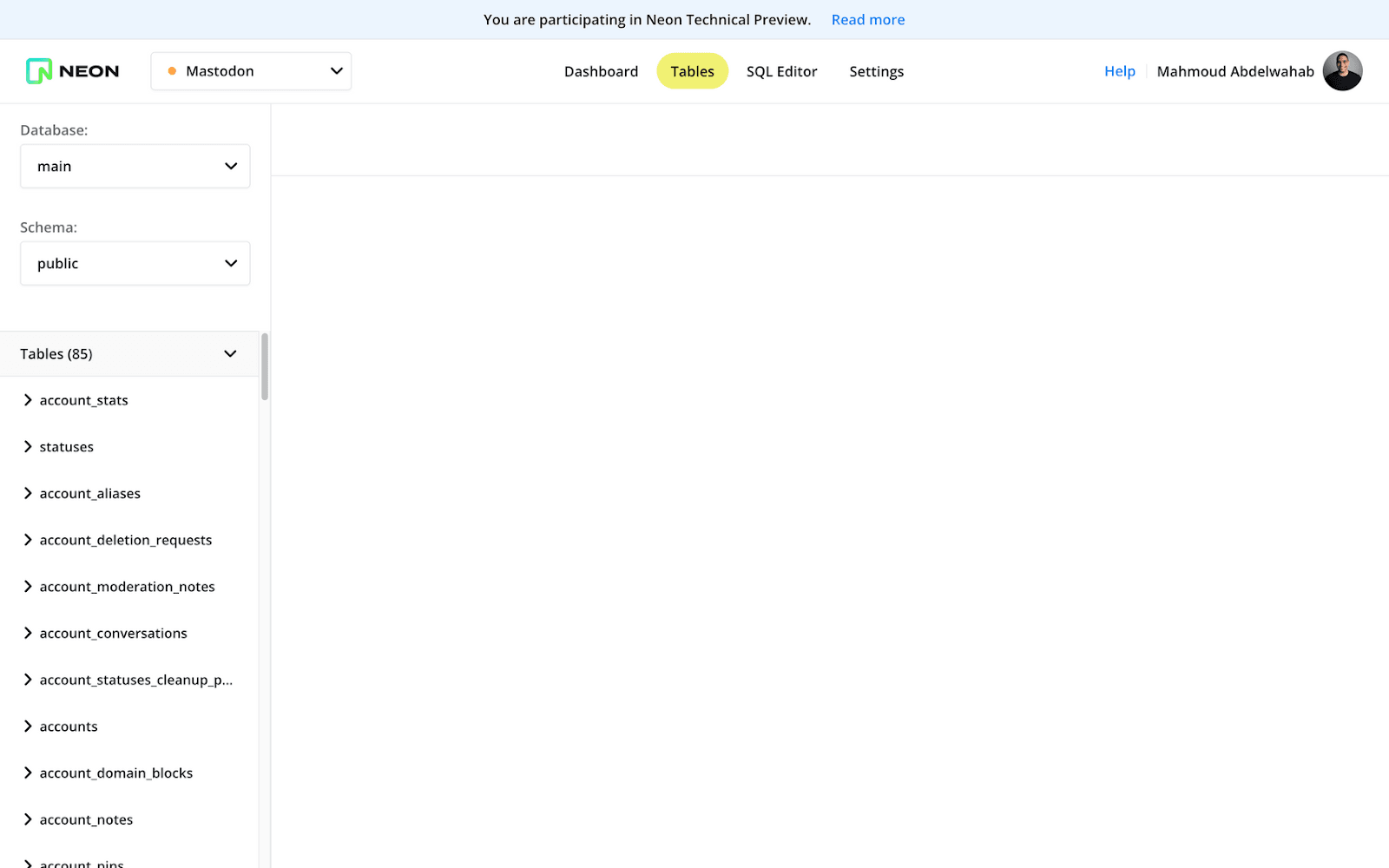Select the highlighted Tables tab
Screen dimensions: 1389x868
tap(692, 71)
